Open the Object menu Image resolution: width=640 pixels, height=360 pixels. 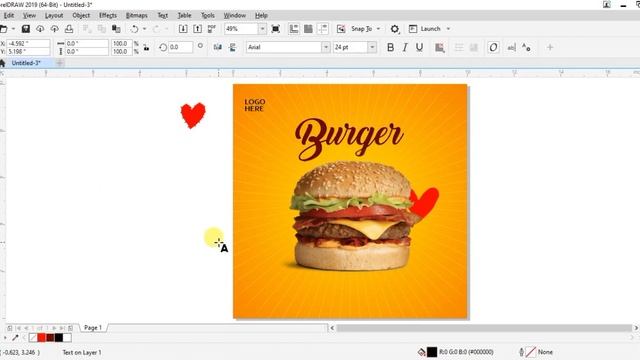[x=81, y=16]
